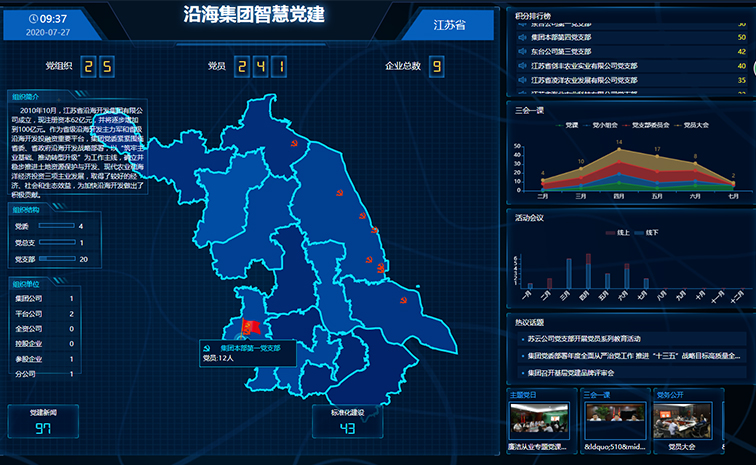Viewport: 756px width, 465px height.
Task: Toggle 党课 series in chart legend
Action: pos(566,125)
